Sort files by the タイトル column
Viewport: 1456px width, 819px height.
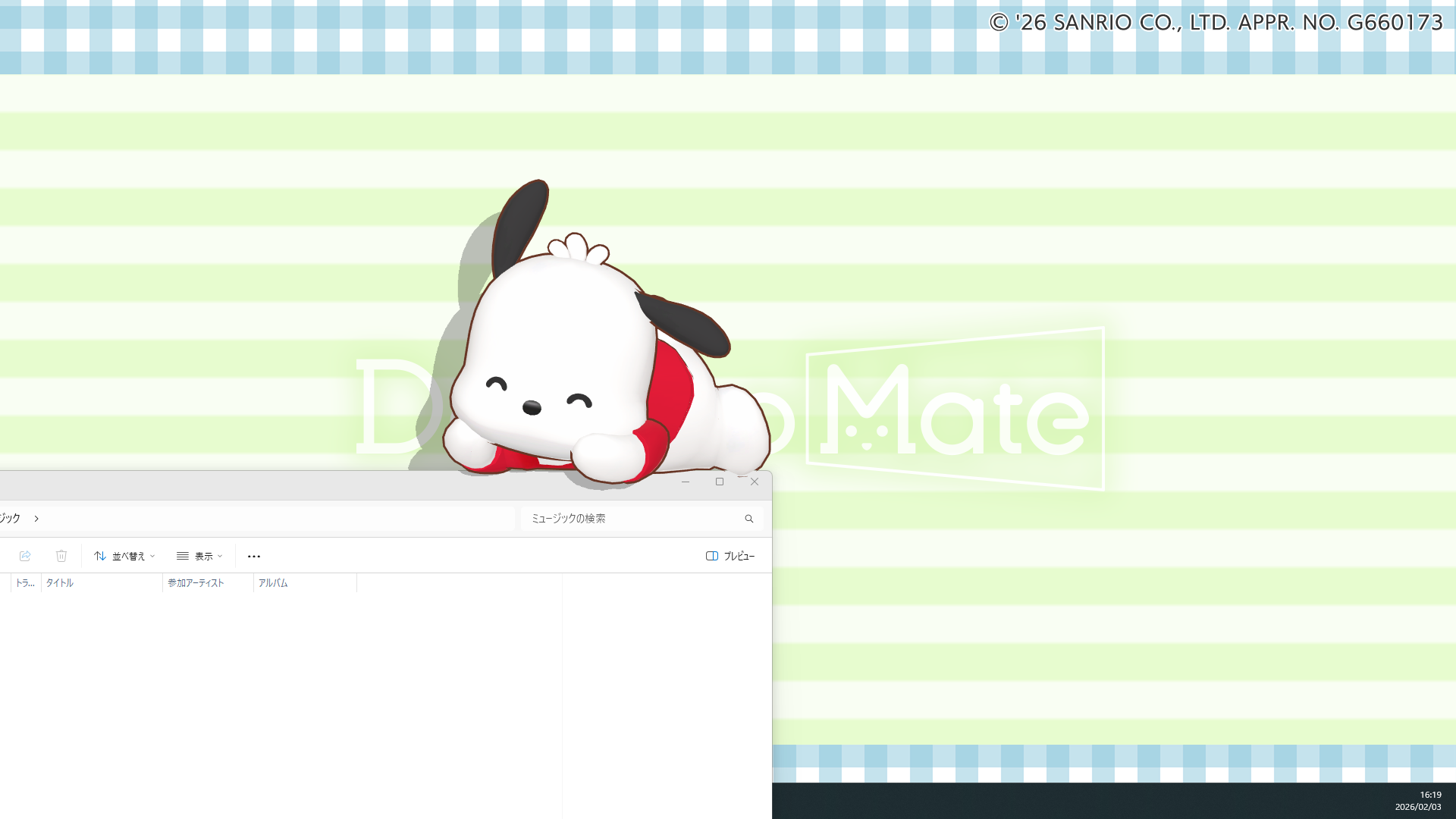tap(59, 582)
